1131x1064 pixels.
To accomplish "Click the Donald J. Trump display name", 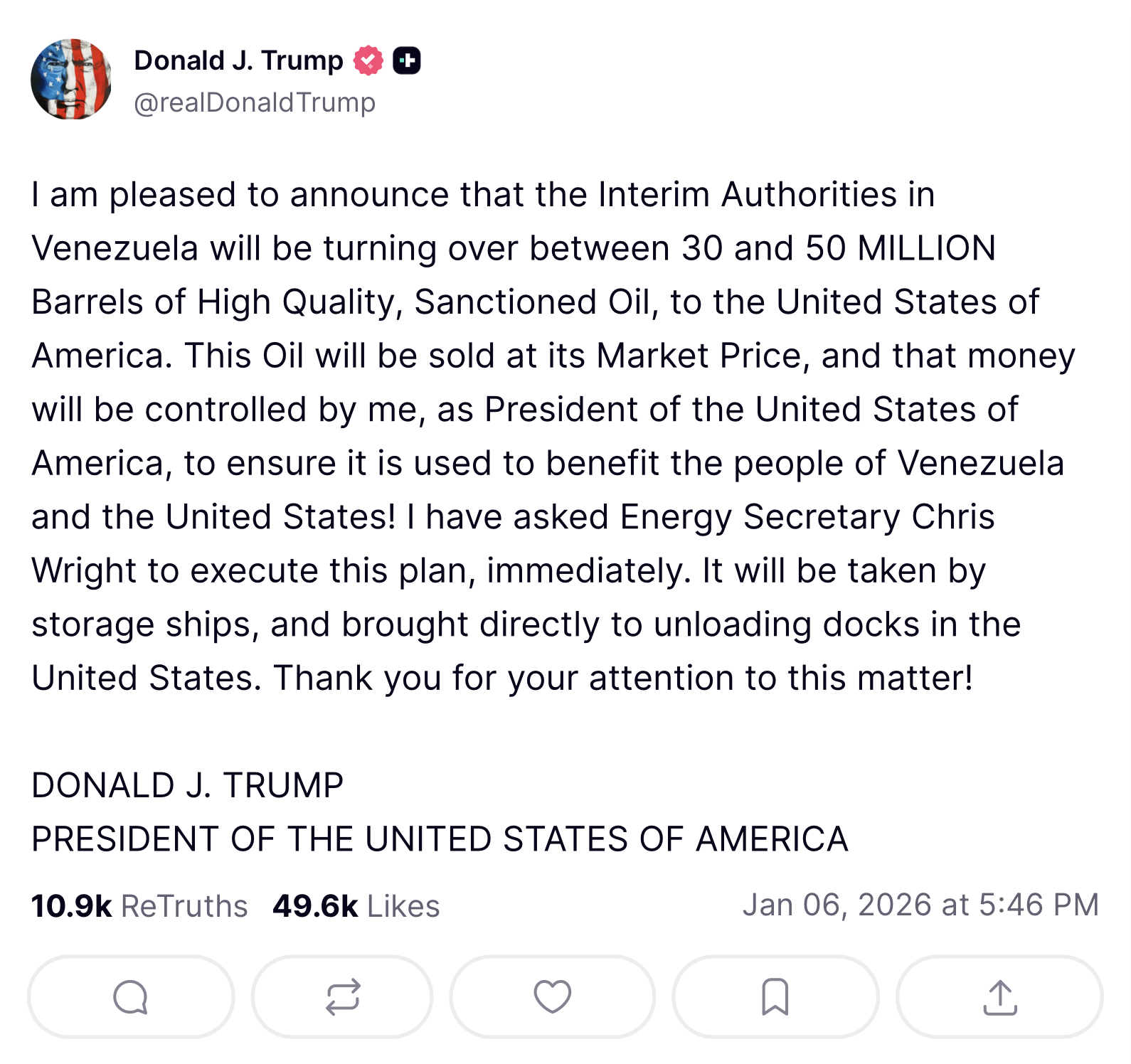I will click(238, 60).
